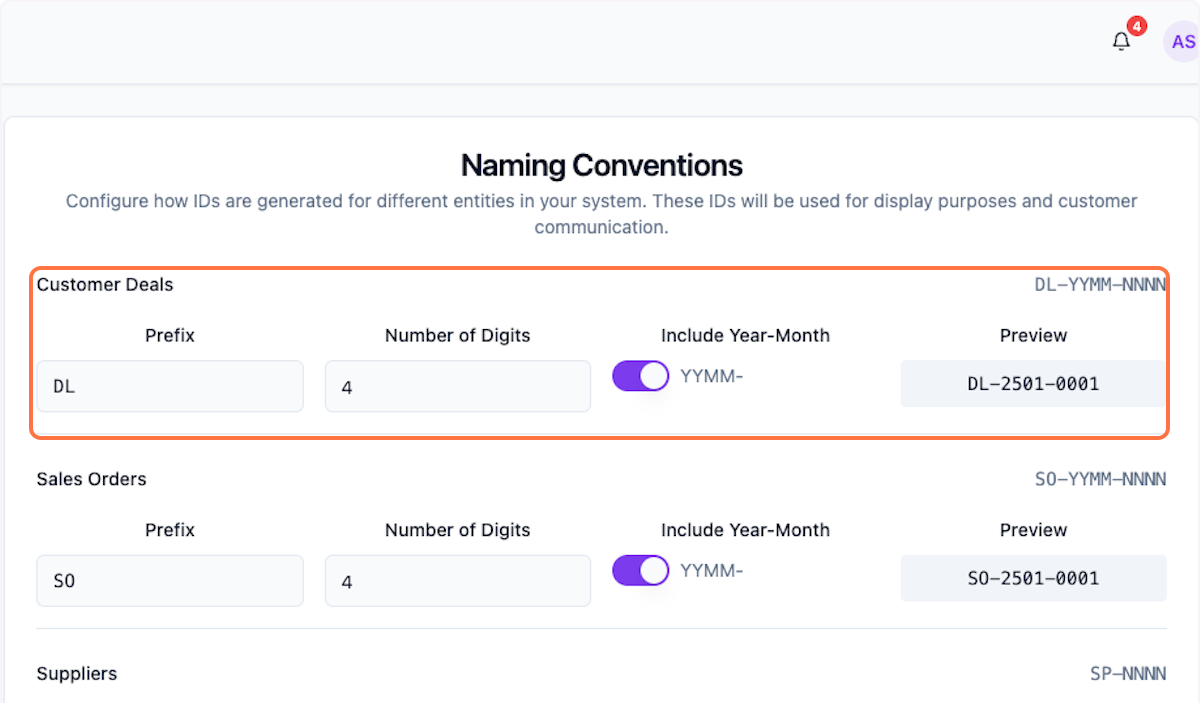Open the notifications bell icon

(1121, 42)
